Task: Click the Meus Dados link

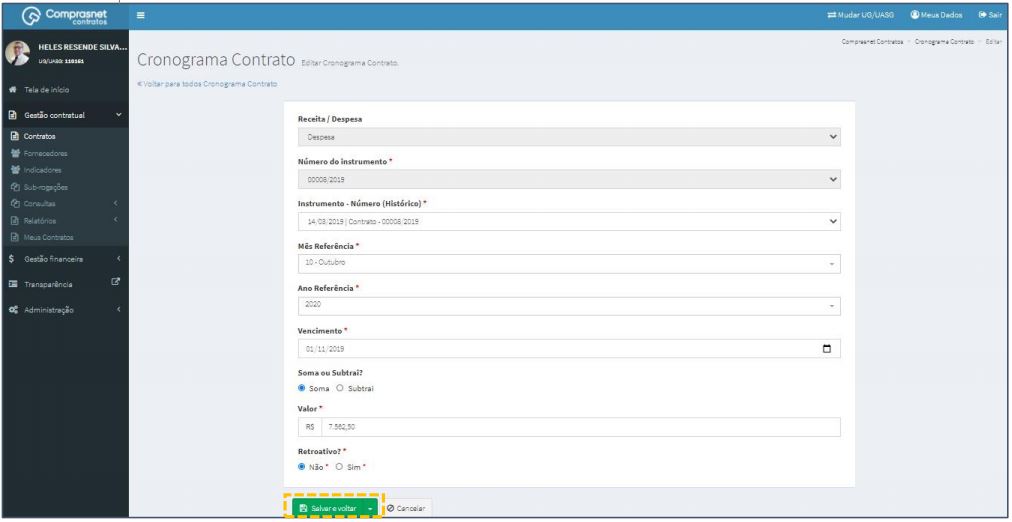Action: [936, 15]
